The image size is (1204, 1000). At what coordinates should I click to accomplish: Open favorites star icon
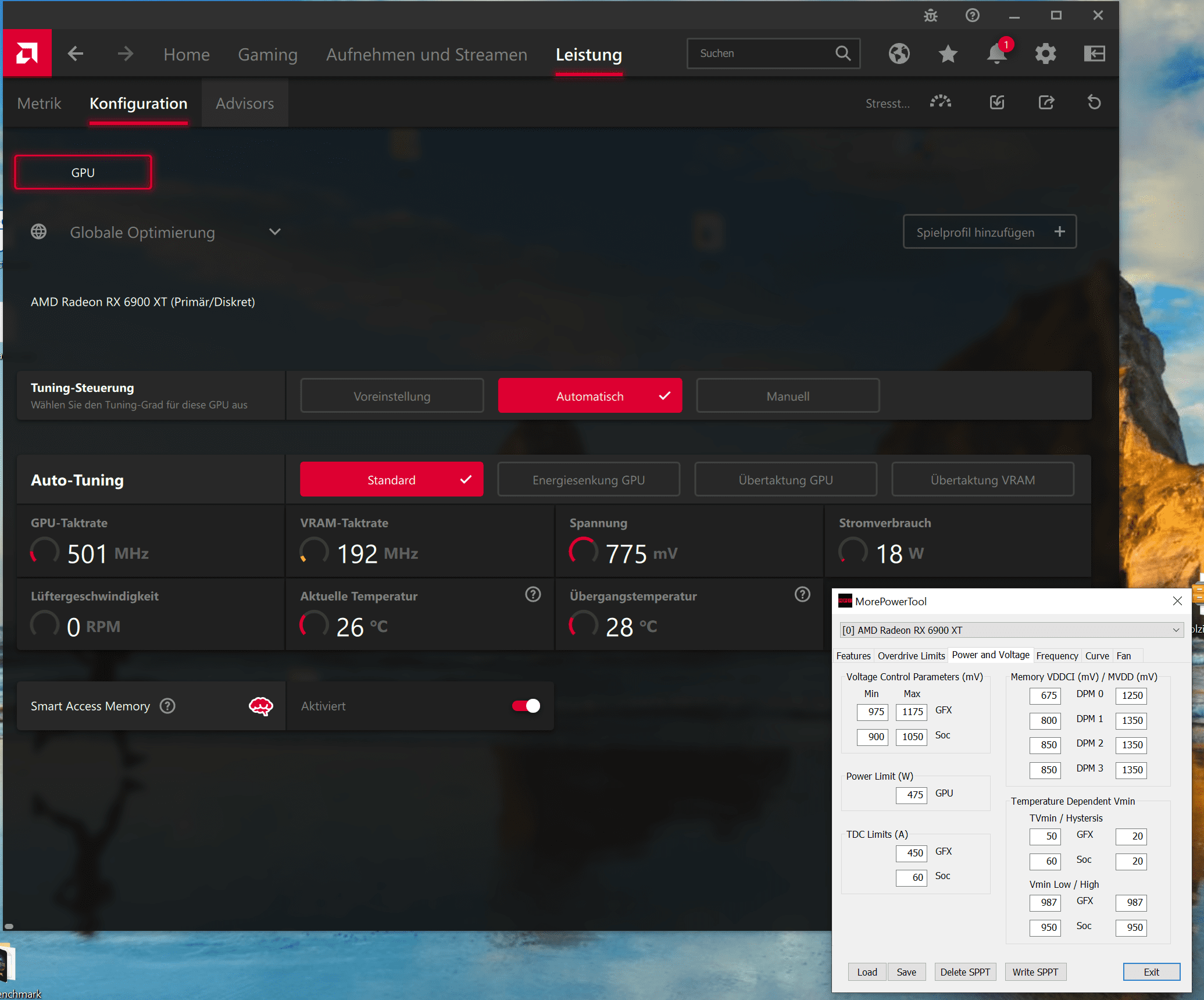(948, 53)
